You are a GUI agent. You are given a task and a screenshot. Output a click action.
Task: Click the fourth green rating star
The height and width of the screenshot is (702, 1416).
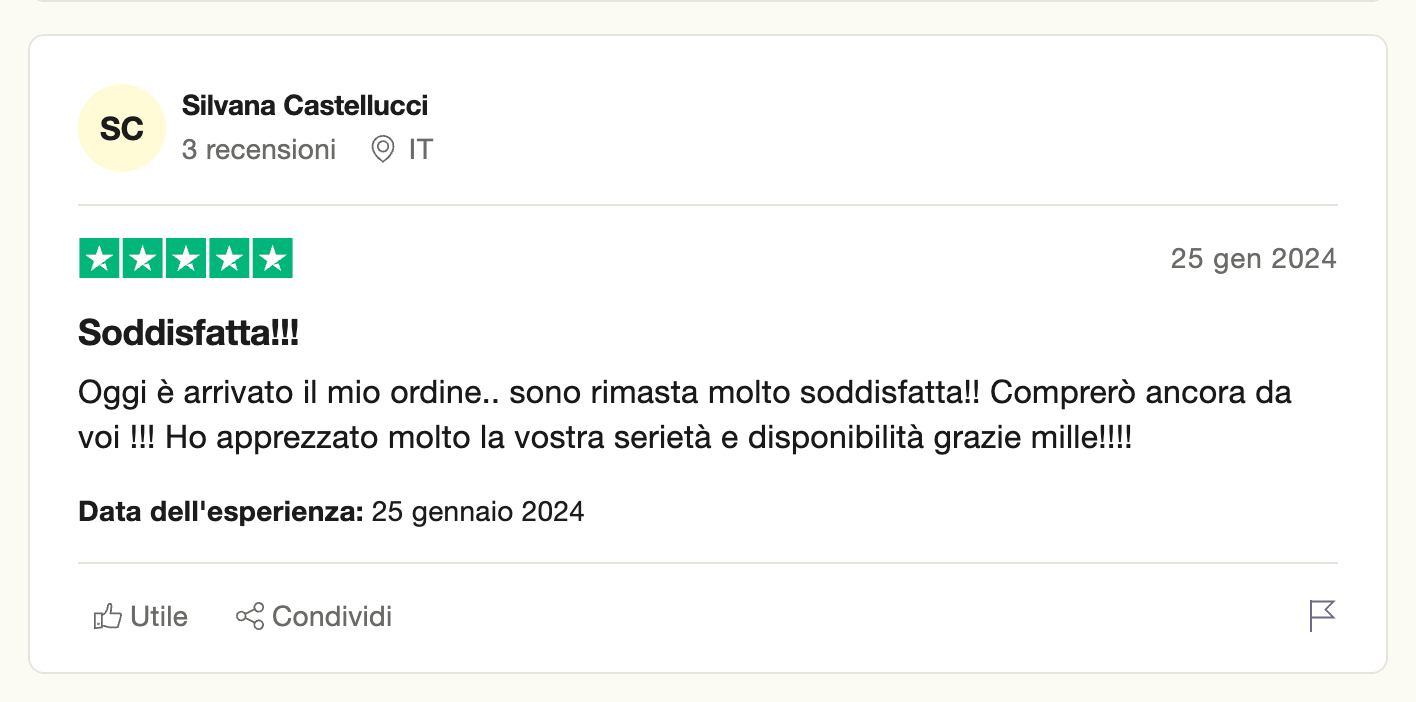pyautogui.click(x=229, y=259)
